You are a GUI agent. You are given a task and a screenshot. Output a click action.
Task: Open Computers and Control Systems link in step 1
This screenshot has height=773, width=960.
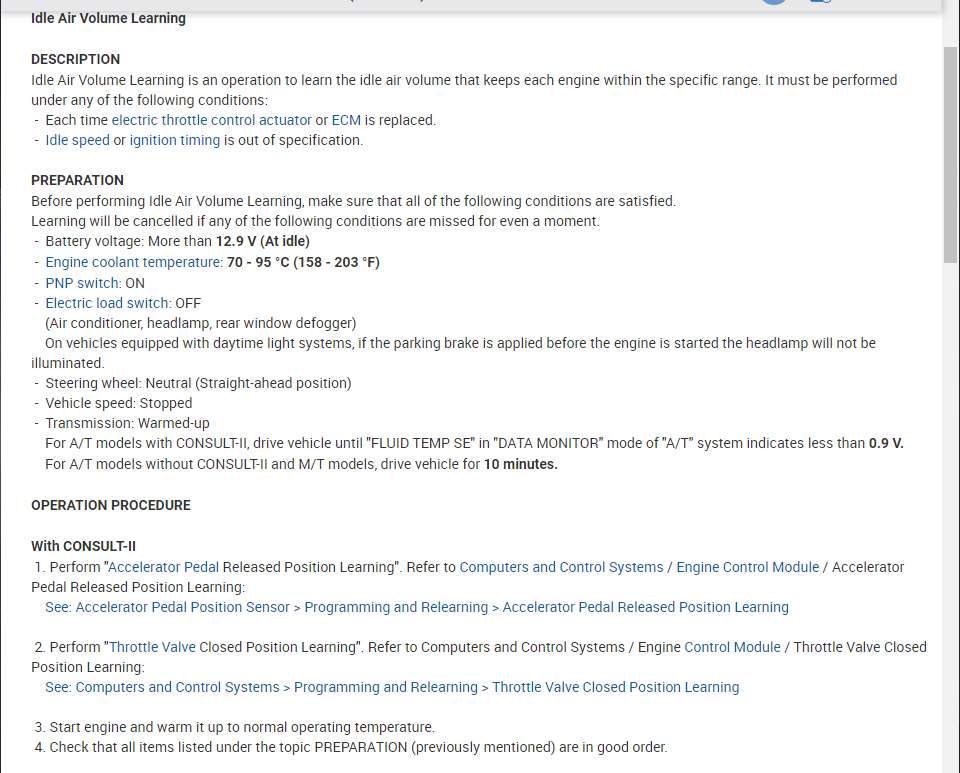coord(561,567)
